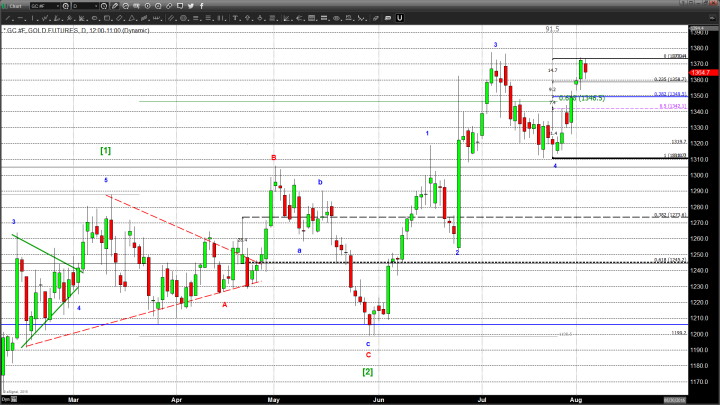Click the white U icon in toolbar
Image resolution: width=720 pixels, height=405 pixels.
(400, 18)
